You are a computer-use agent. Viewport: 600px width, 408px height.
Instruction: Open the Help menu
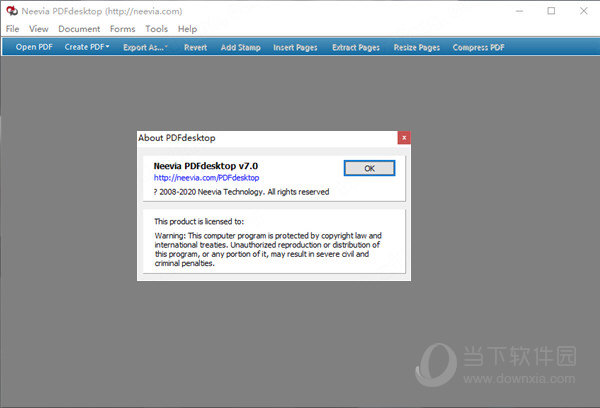(x=187, y=29)
